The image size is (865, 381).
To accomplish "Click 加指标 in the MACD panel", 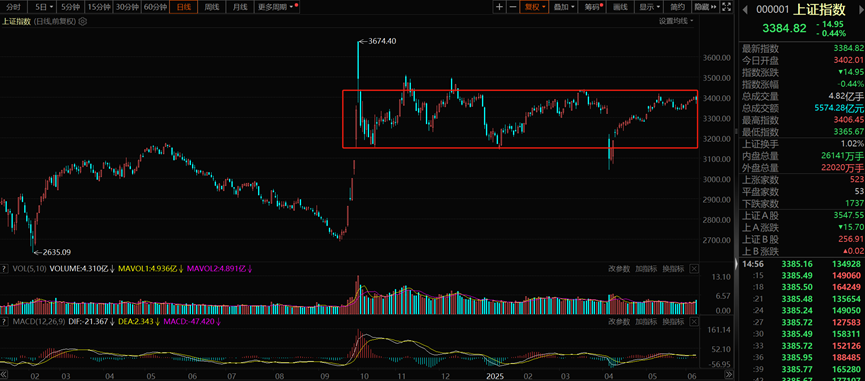I will pyautogui.click(x=646, y=321).
